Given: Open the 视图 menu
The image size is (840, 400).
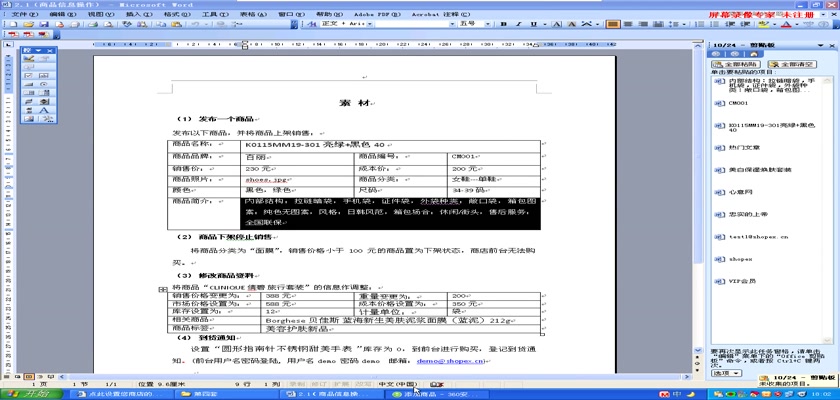Looking at the screenshot, I should point(100,14).
